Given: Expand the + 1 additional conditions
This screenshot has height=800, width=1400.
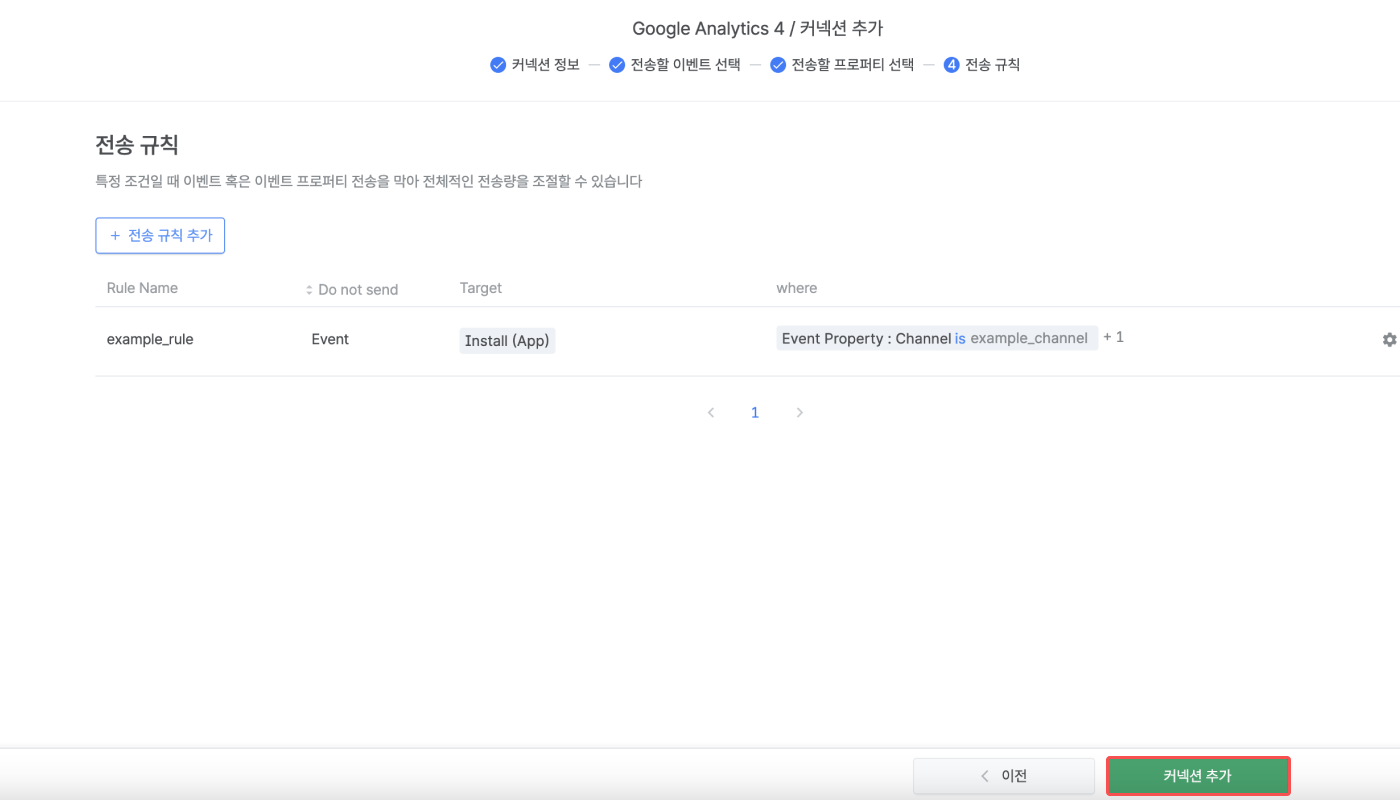Looking at the screenshot, I should point(1113,338).
